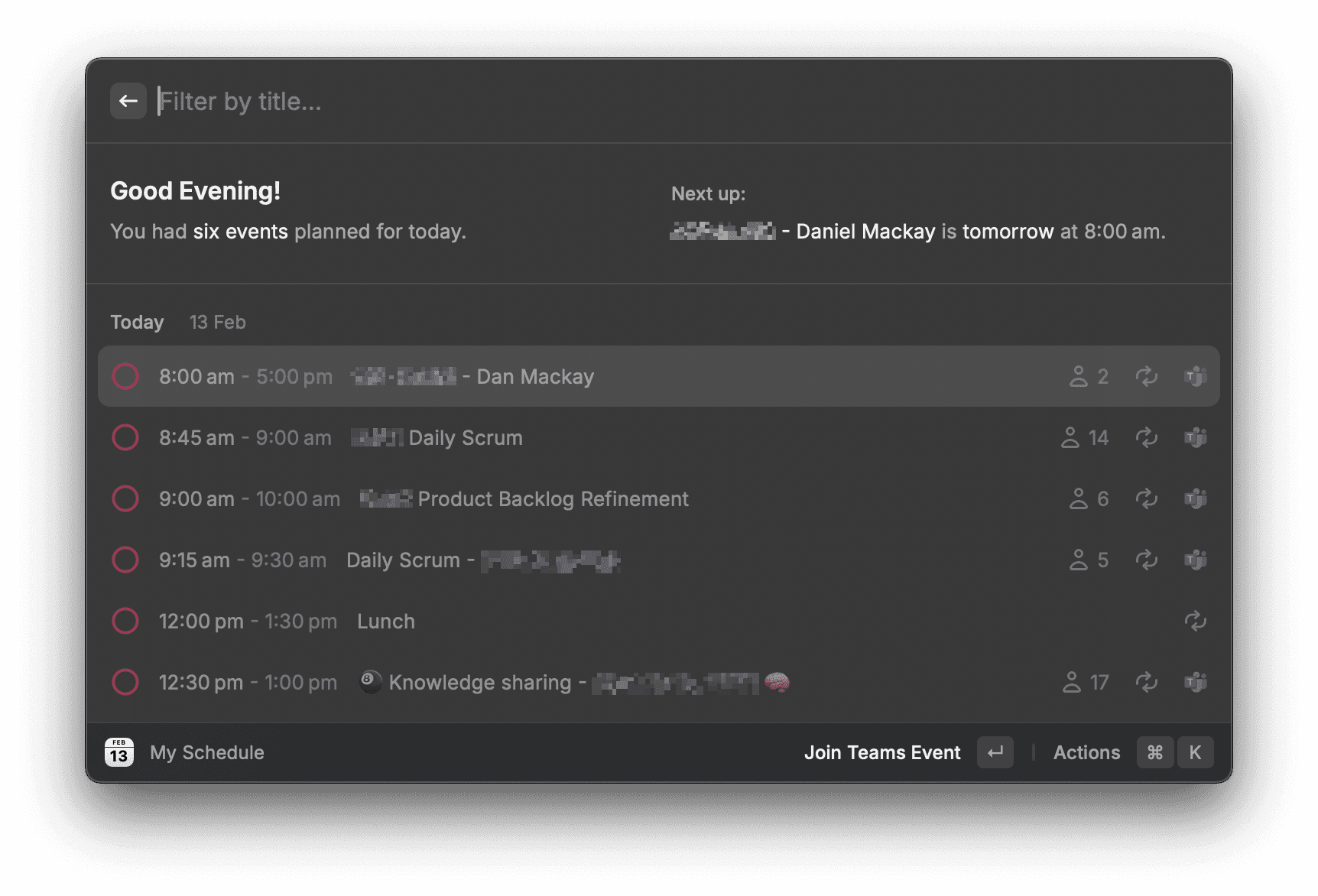Click the K key shortcut badge
This screenshot has height=896, width=1318.
(1195, 752)
